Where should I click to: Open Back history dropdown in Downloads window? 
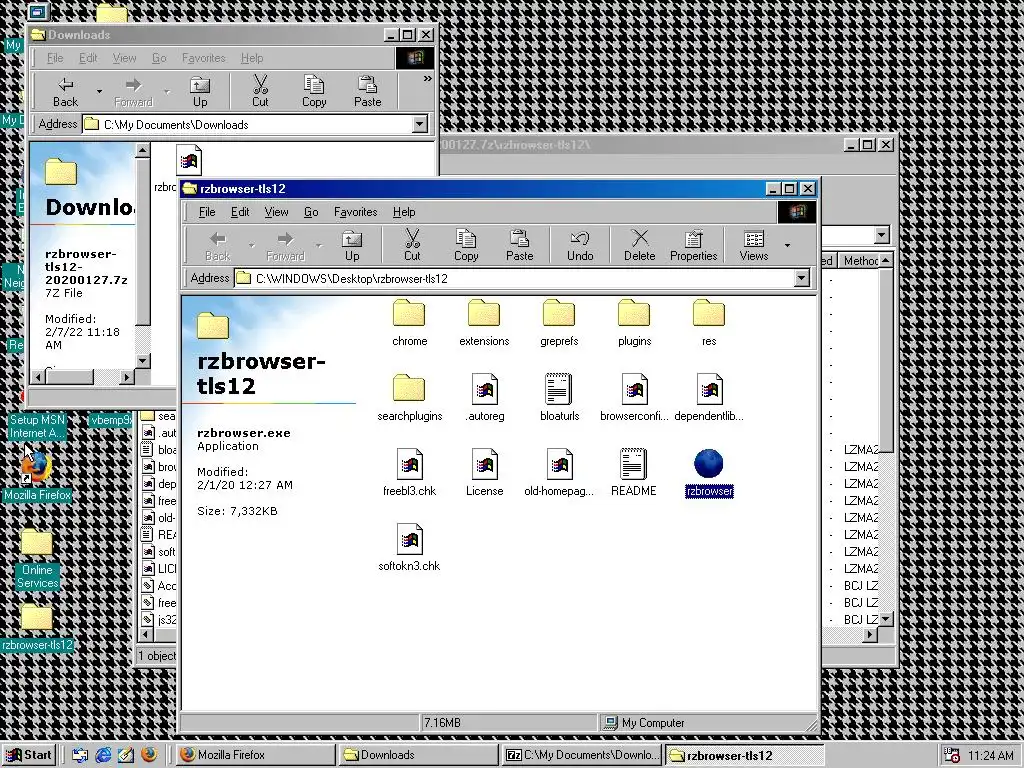click(x=99, y=91)
